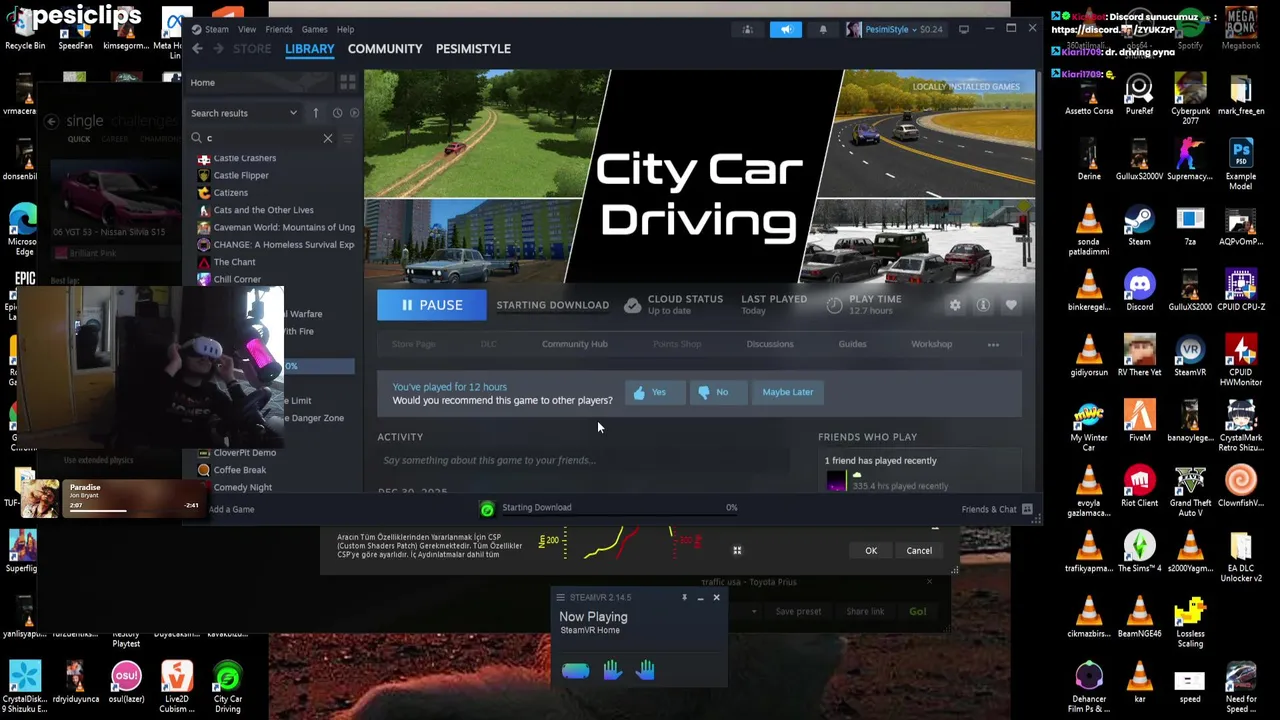Toggle sort direction arrow in library sidebar
Viewport: 1280px width, 720px height.
tap(315, 113)
